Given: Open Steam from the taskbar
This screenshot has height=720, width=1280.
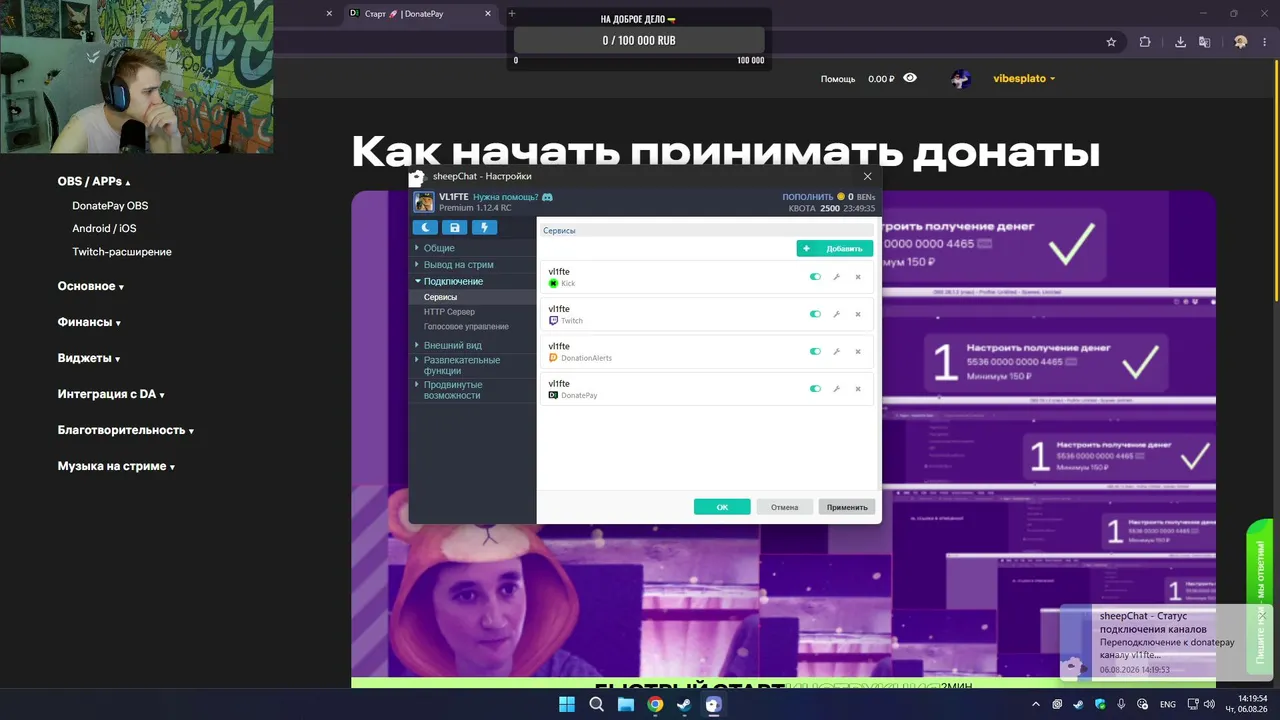Looking at the screenshot, I should (x=684, y=704).
